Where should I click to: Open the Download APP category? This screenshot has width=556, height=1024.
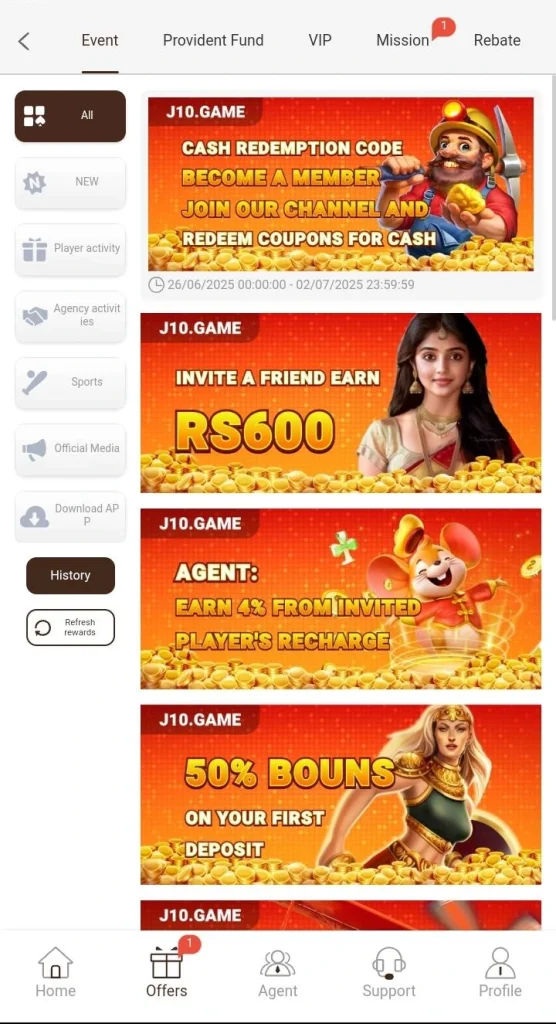71,516
